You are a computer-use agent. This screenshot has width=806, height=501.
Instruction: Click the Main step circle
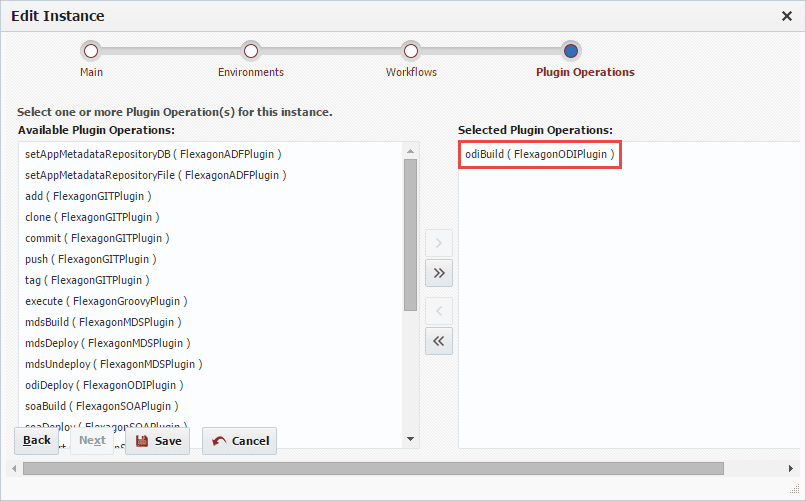(x=90, y=51)
